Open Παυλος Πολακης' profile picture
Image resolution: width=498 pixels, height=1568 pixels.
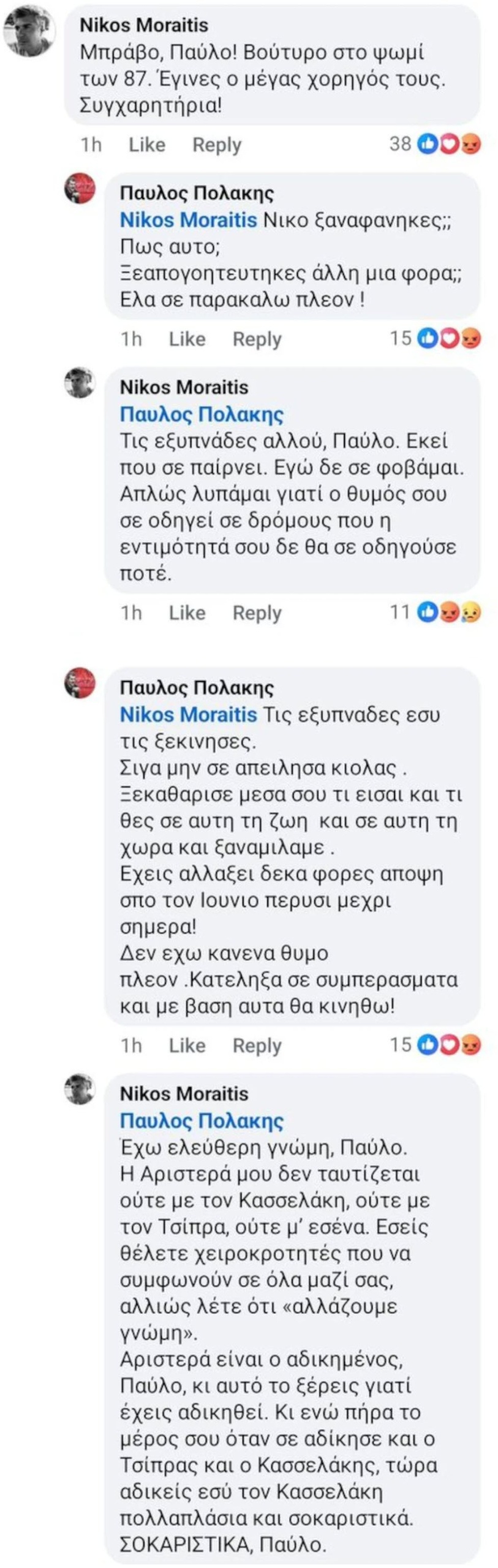[80, 190]
